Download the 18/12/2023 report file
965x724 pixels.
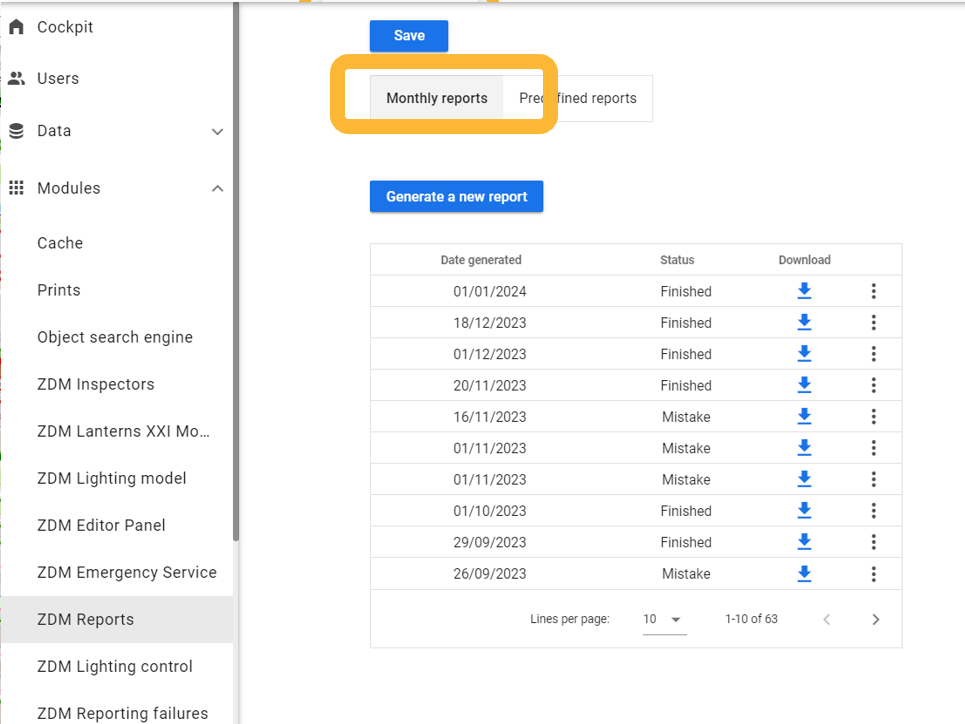point(804,323)
